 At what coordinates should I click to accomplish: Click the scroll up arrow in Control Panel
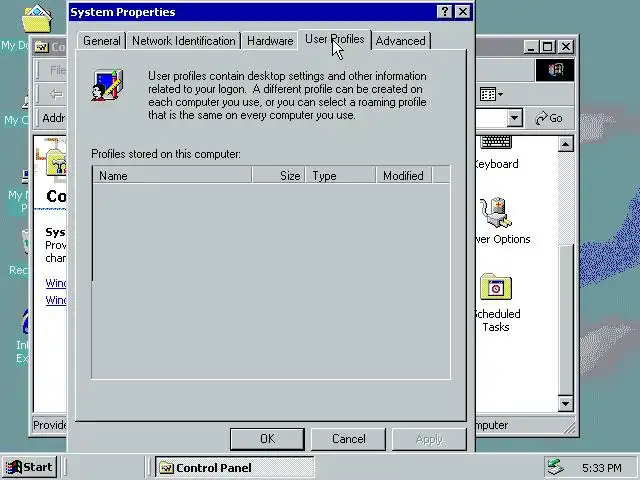click(x=566, y=144)
